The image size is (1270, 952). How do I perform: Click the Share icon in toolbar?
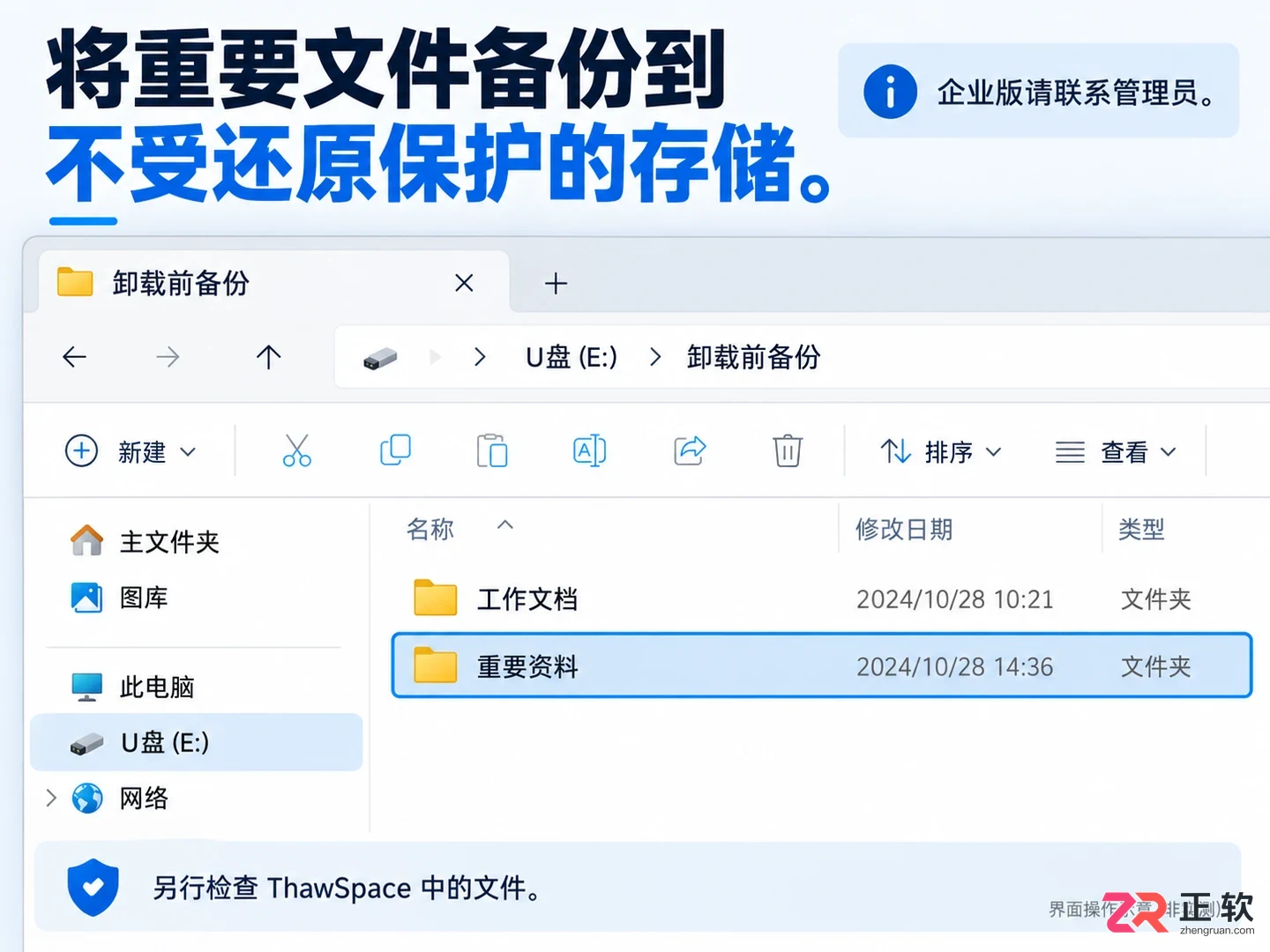(690, 450)
